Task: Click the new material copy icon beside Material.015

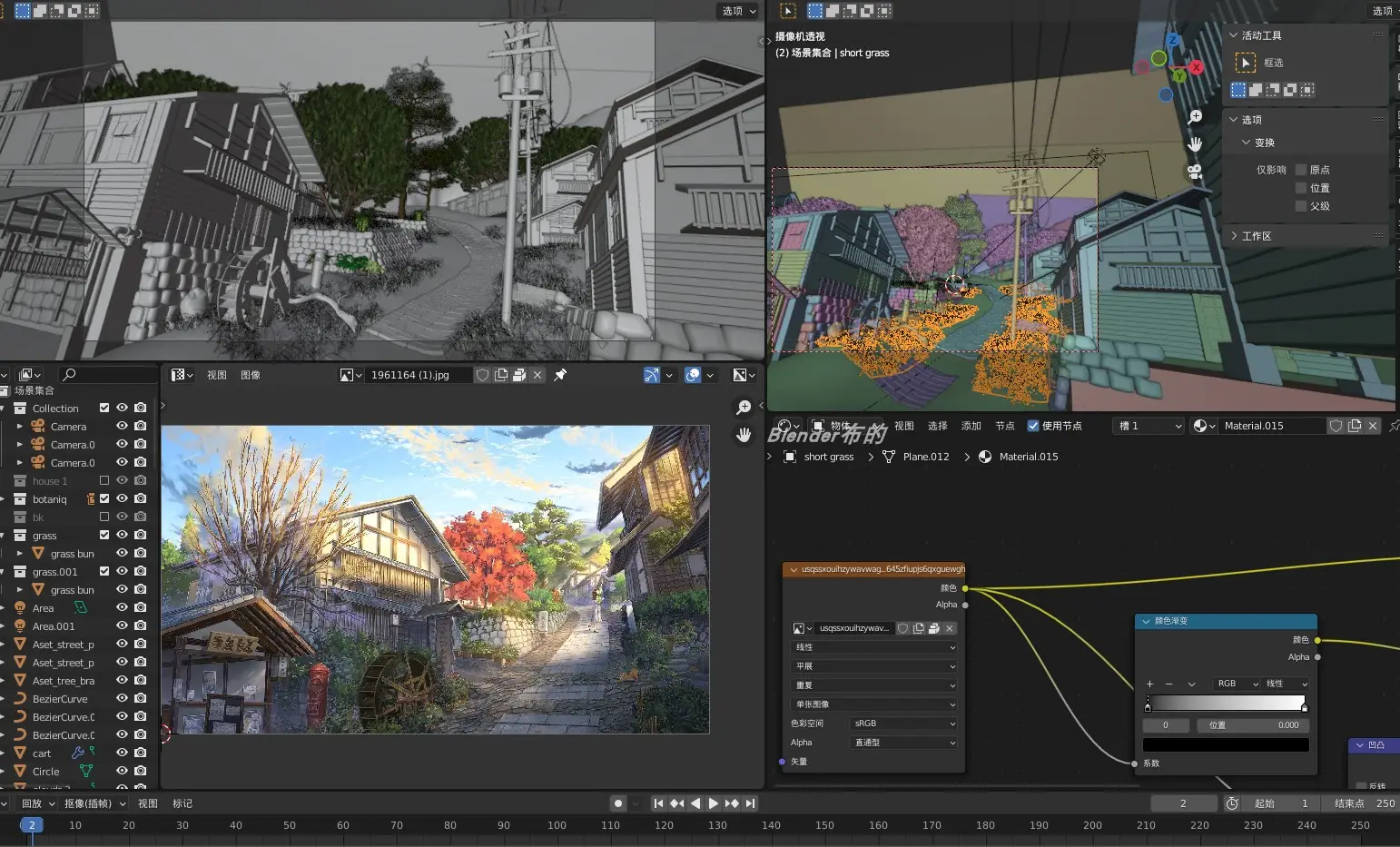Action: (1355, 426)
